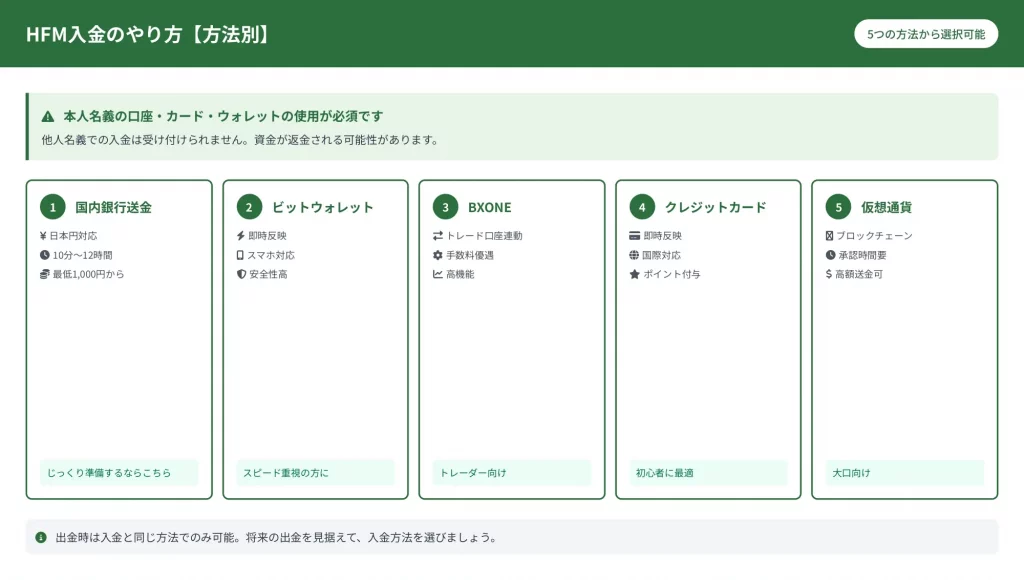Click the shield icon beside 安全性高
Image resolution: width=1024 pixels, height=580 pixels.
click(240, 274)
